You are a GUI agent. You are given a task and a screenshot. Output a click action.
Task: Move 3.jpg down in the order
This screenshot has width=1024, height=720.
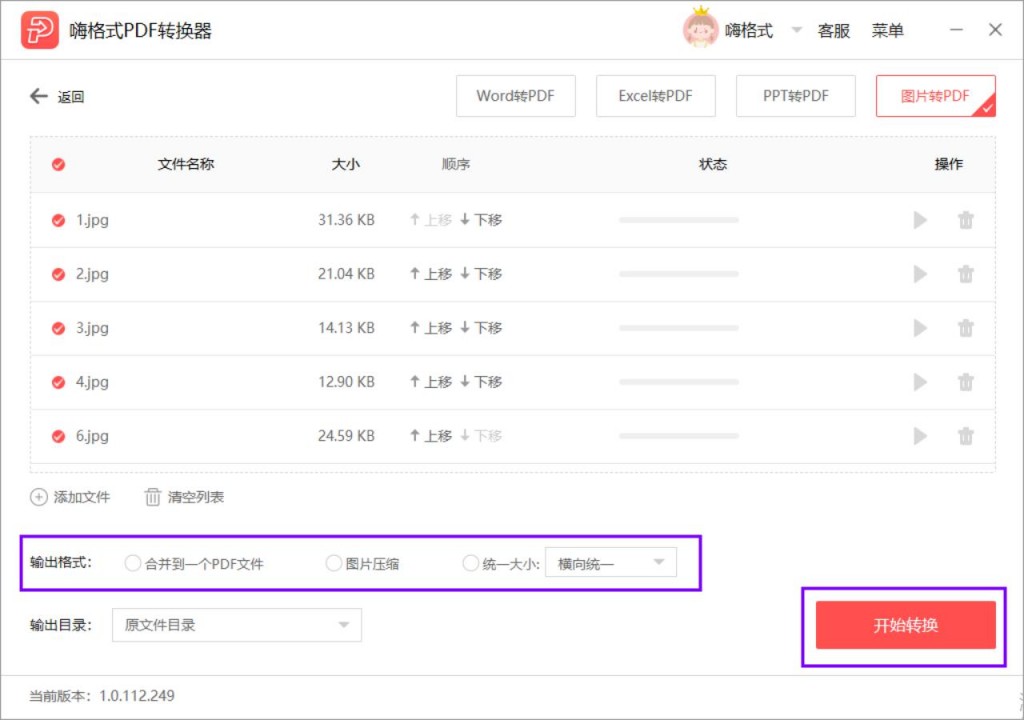tap(481, 328)
